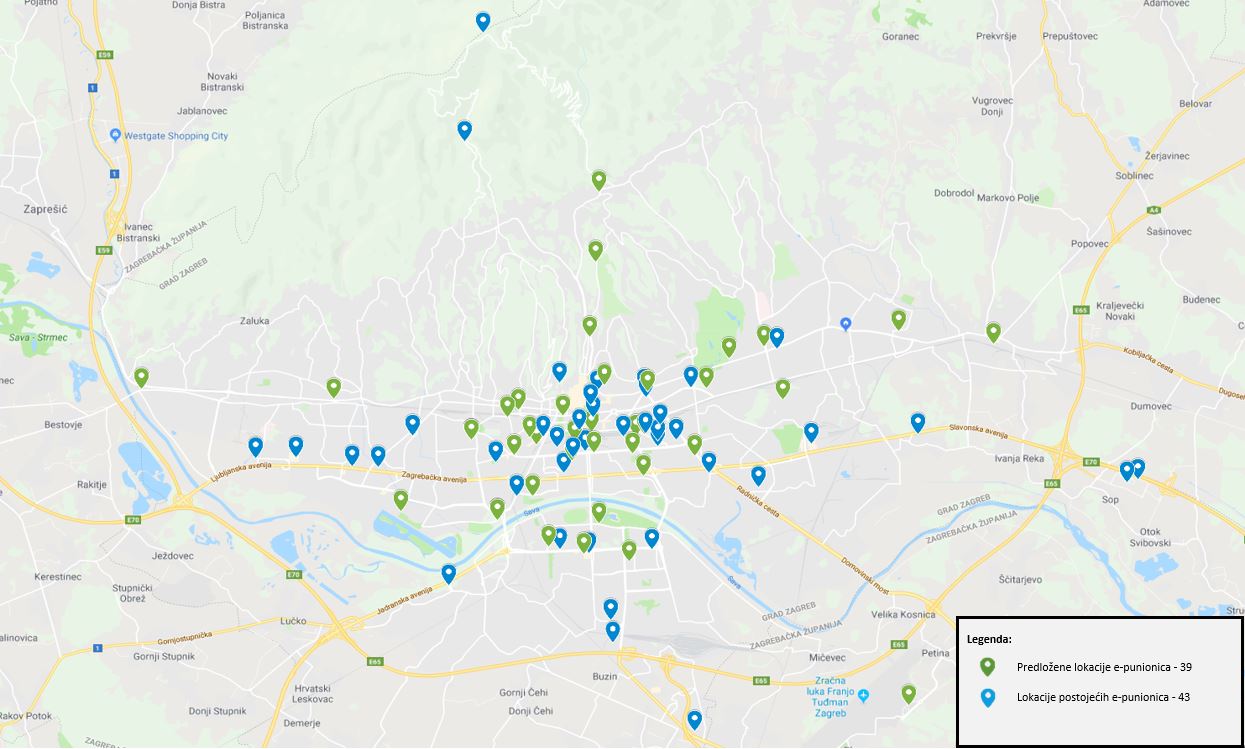Click the Zaprešić town label

tap(45, 210)
